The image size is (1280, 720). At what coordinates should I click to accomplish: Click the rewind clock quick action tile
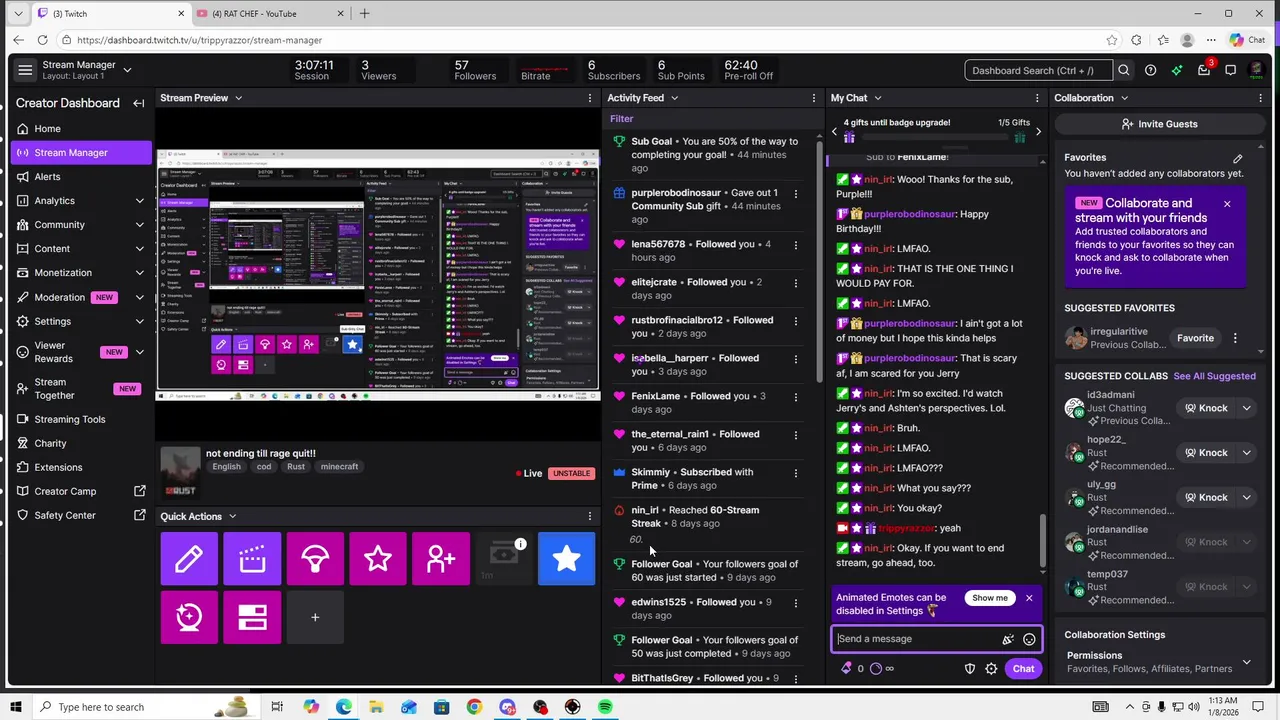click(x=189, y=617)
